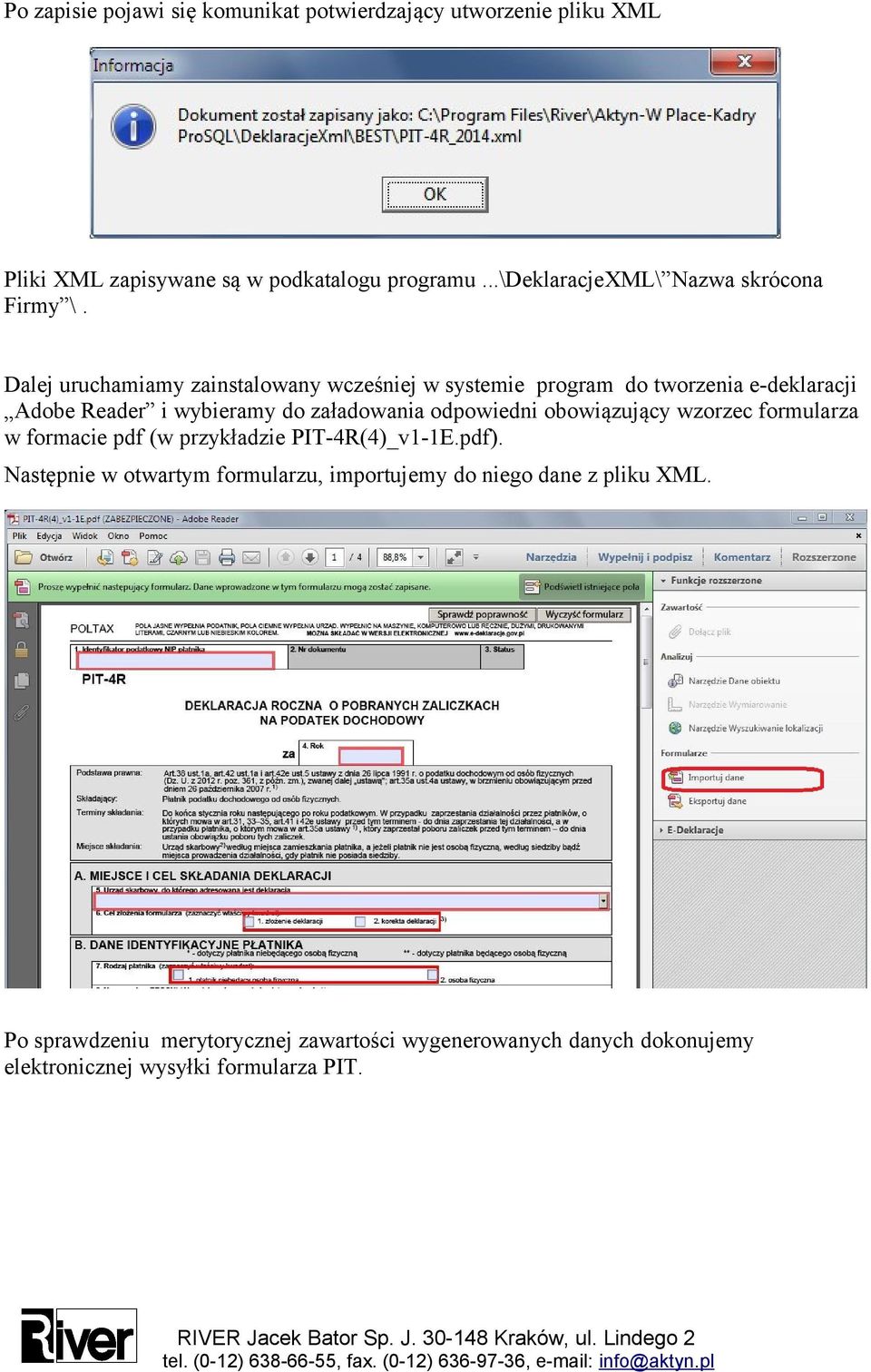Click the print file icon
Viewport: 871px width, 1372px height.
click(x=227, y=557)
